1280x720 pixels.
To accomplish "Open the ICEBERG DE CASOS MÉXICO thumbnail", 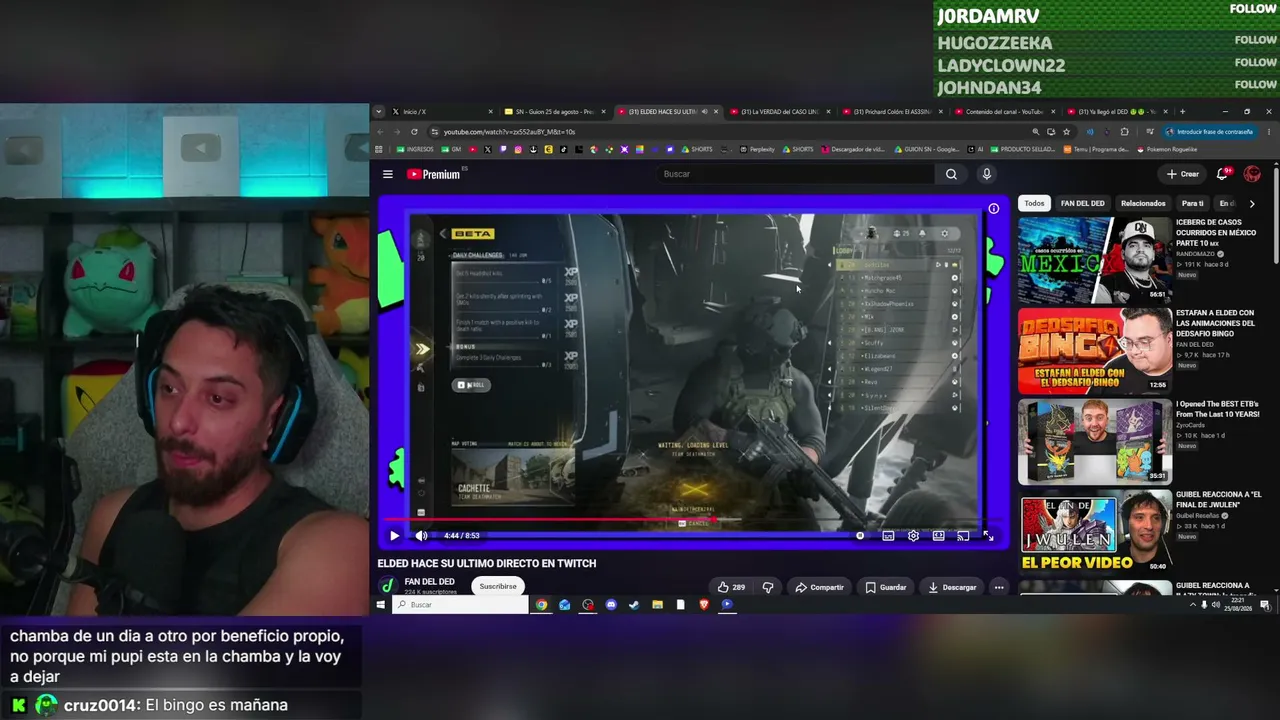I will [1095, 260].
